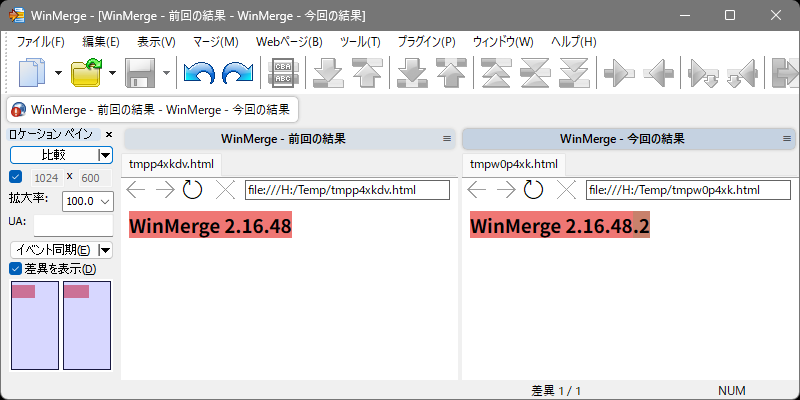
Task: Open the ウィンドウ(W) menu
Action: tap(503, 42)
